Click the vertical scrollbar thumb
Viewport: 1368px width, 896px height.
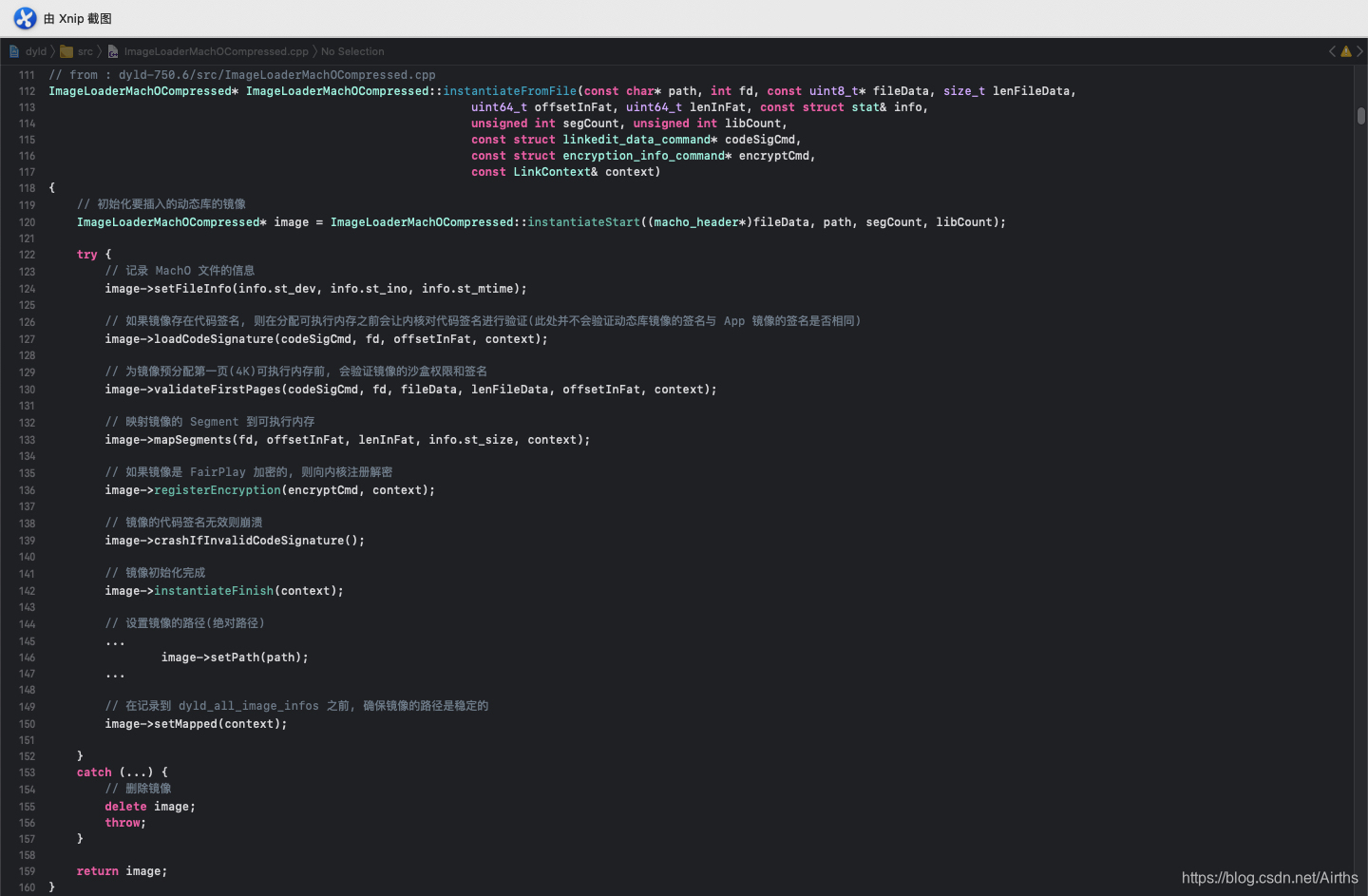point(1360,116)
